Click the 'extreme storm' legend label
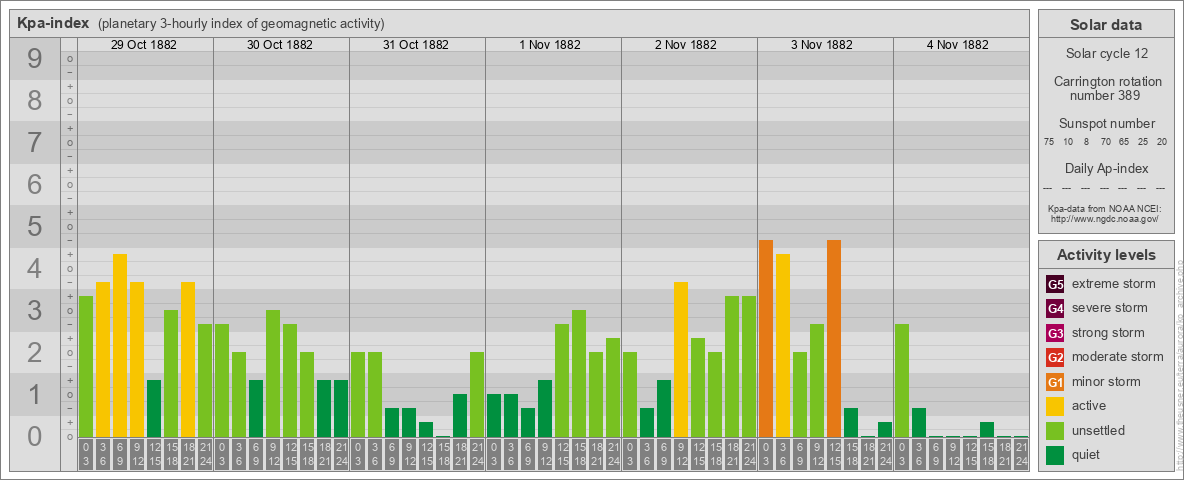This screenshot has width=1184, height=480. (x=1114, y=284)
